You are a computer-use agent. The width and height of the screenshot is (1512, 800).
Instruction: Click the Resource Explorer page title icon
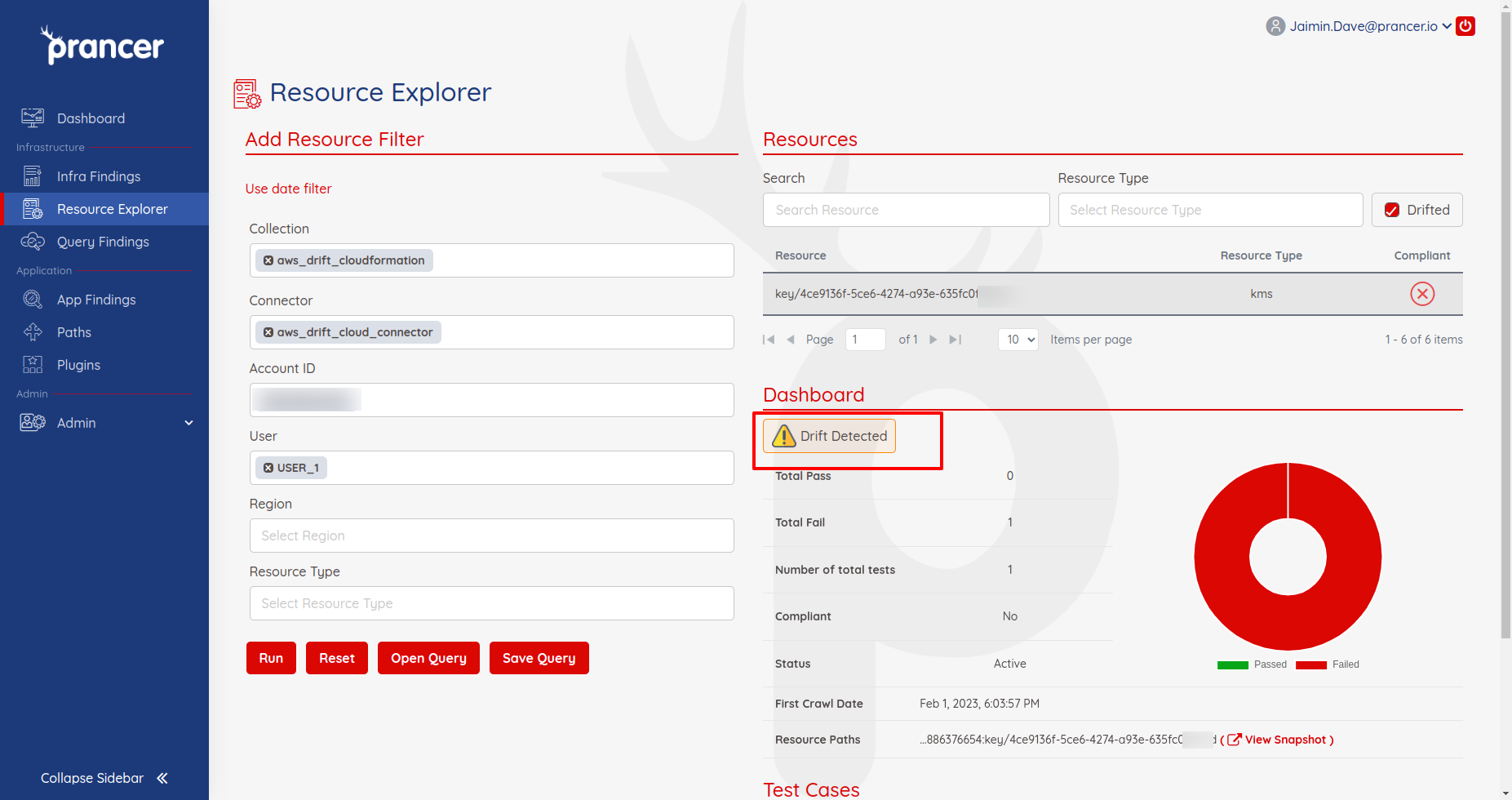(x=247, y=94)
